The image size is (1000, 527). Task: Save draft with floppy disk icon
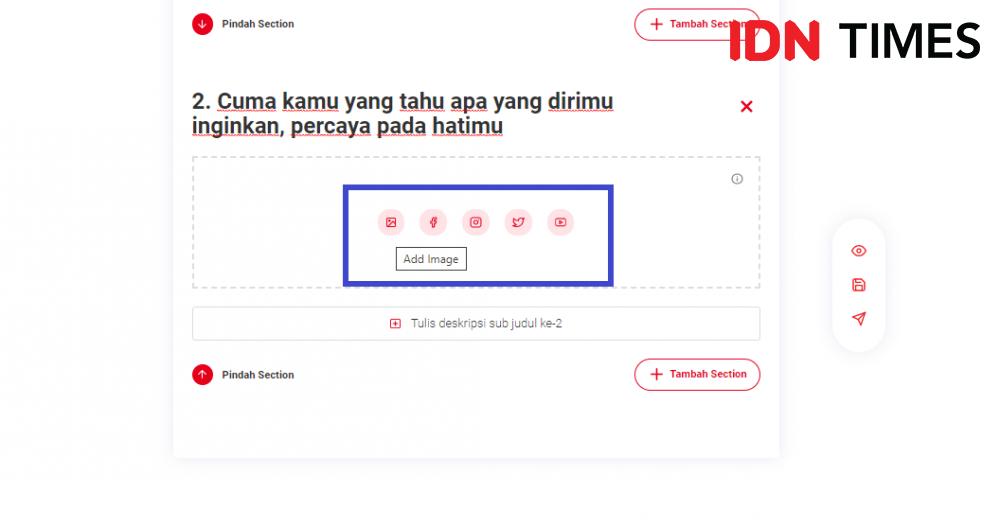pos(858,285)
